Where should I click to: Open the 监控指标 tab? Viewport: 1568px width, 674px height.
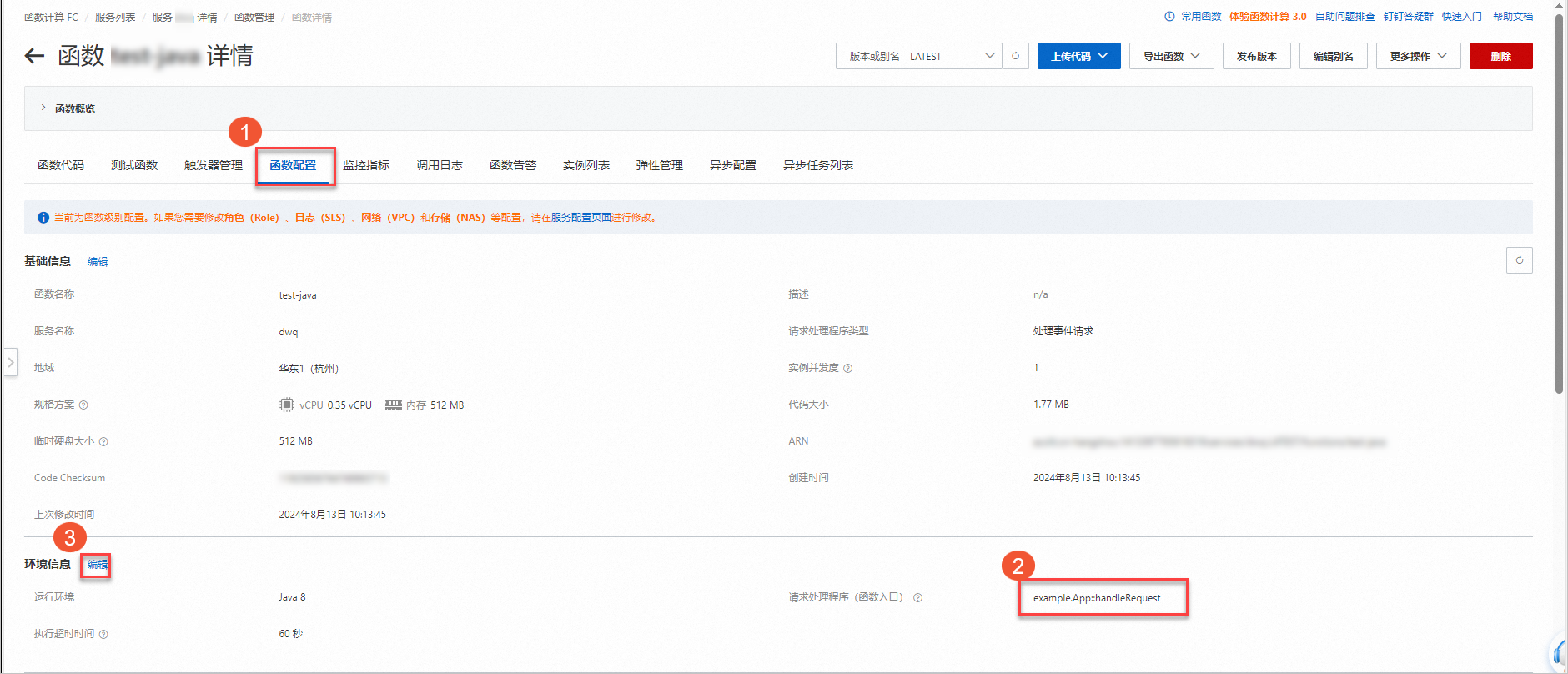(x=366, y=165)
